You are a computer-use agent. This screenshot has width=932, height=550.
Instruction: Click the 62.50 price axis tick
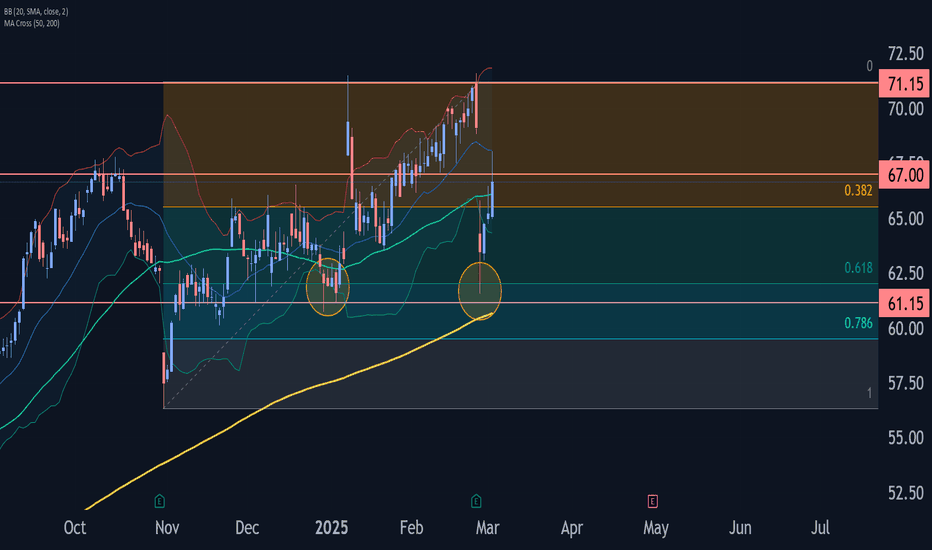(x=906, y=274)
